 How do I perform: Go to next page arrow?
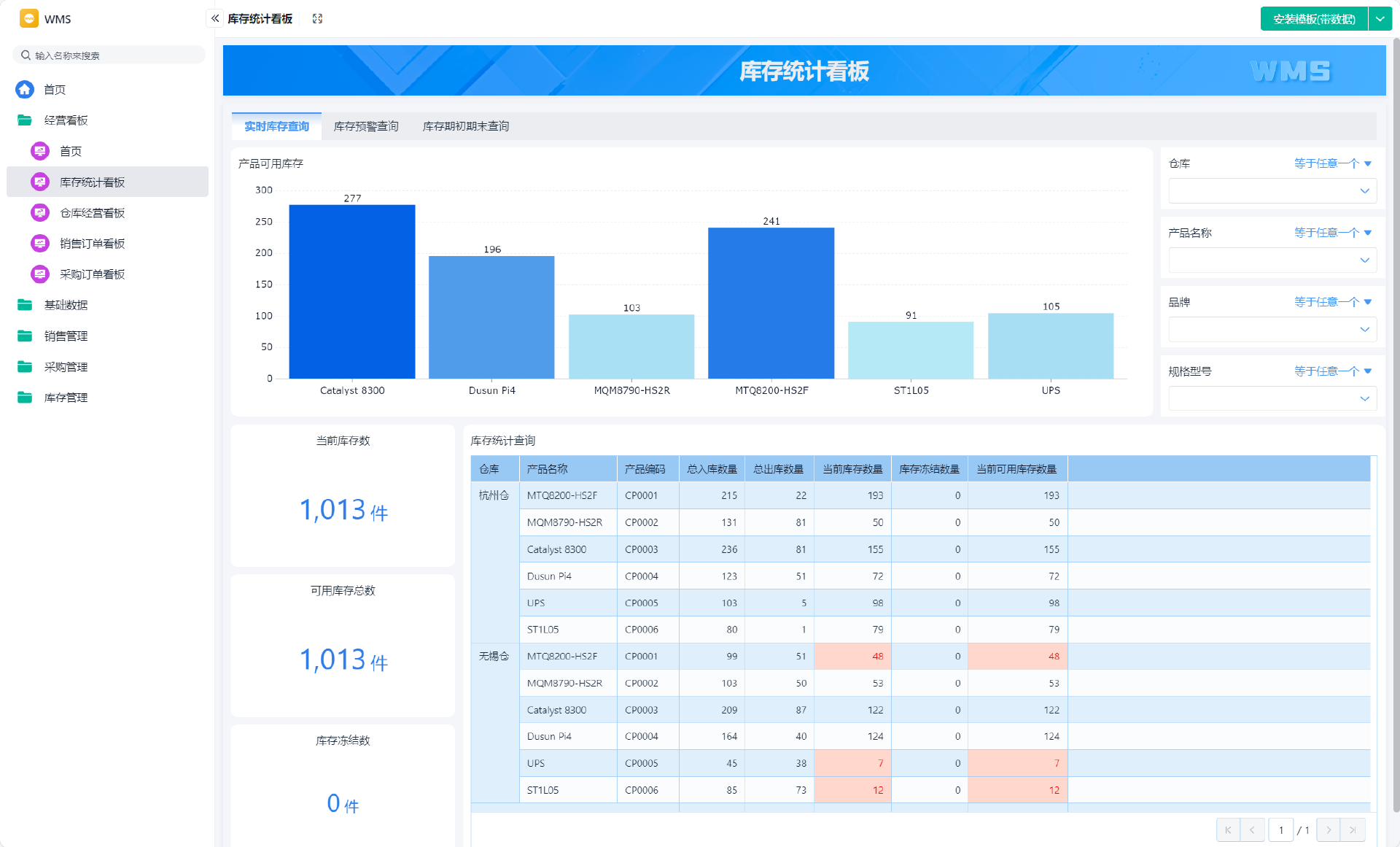1329,830
